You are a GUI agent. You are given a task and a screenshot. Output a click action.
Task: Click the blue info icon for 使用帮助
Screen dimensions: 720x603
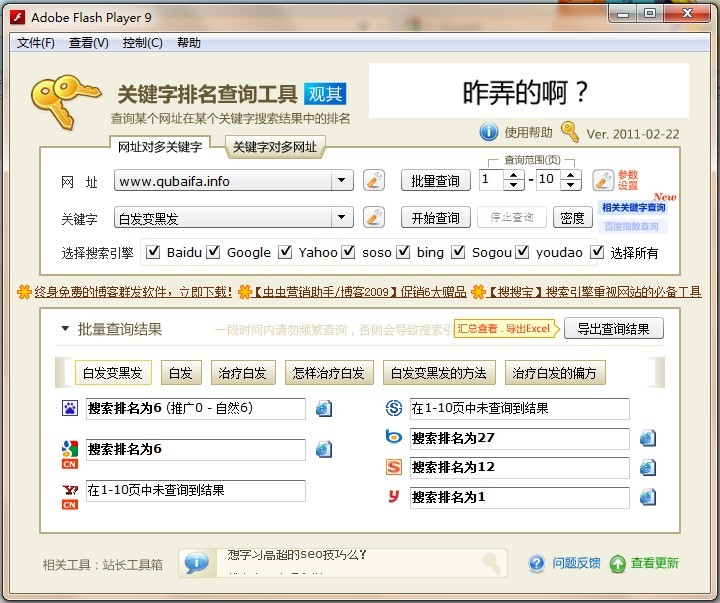[489, 132]
